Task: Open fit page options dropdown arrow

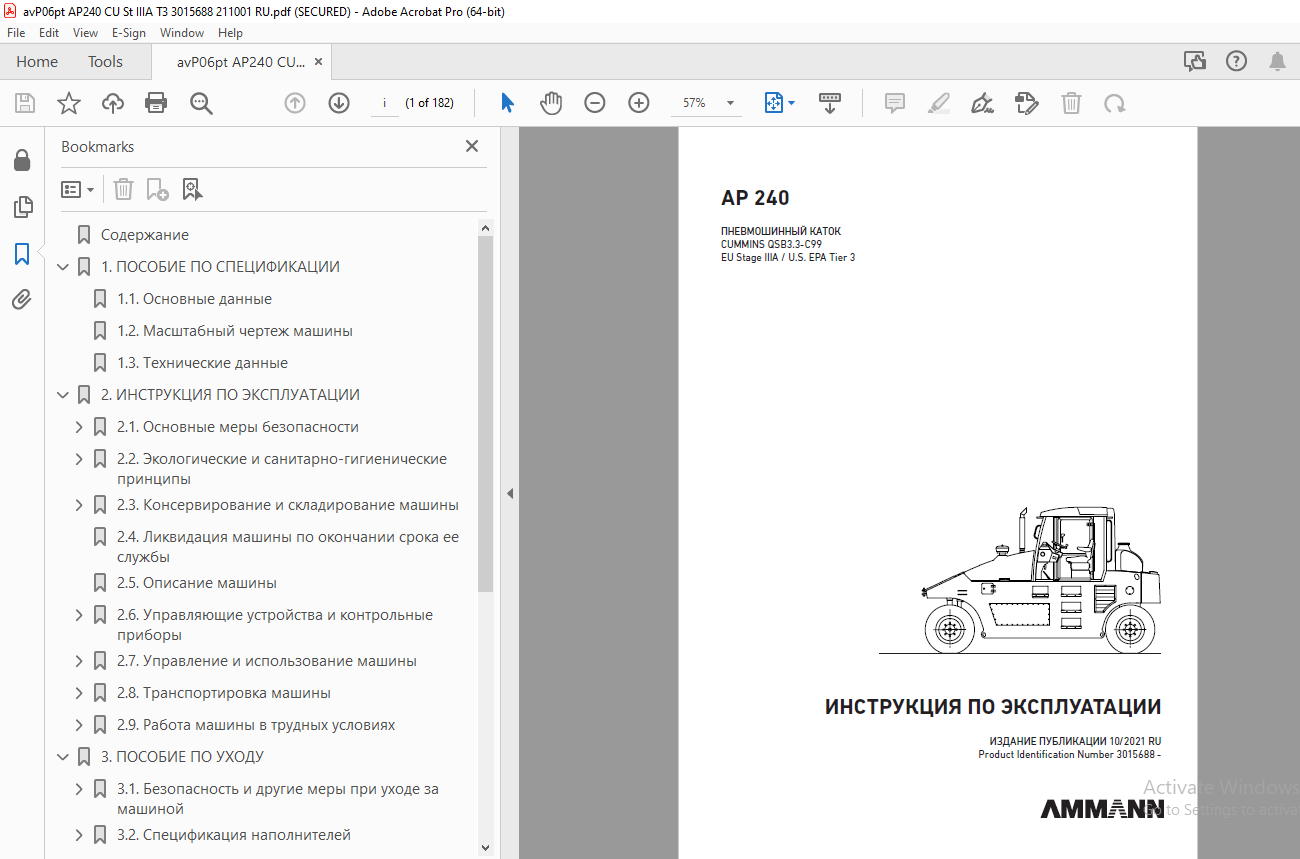Action: pyautogui.click(x=792, y=103)
